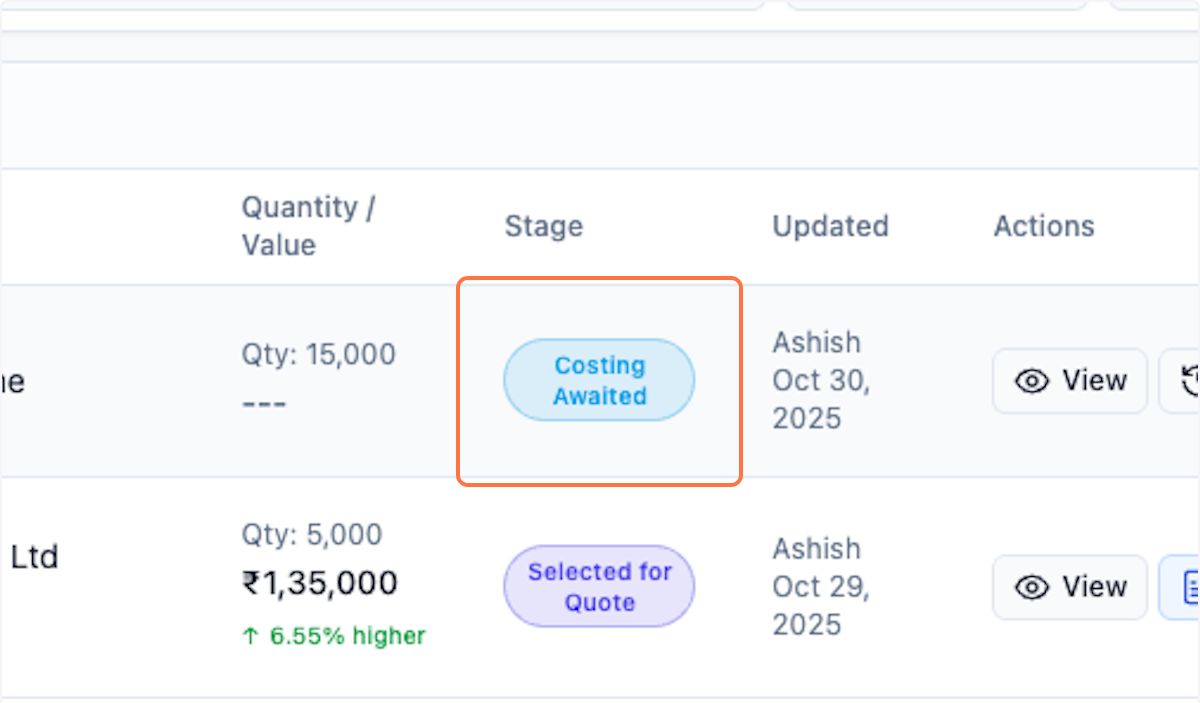The image size is (1200, 703).
Task: Click the Costing Awaited stage badge
Action: pos(599,381)
